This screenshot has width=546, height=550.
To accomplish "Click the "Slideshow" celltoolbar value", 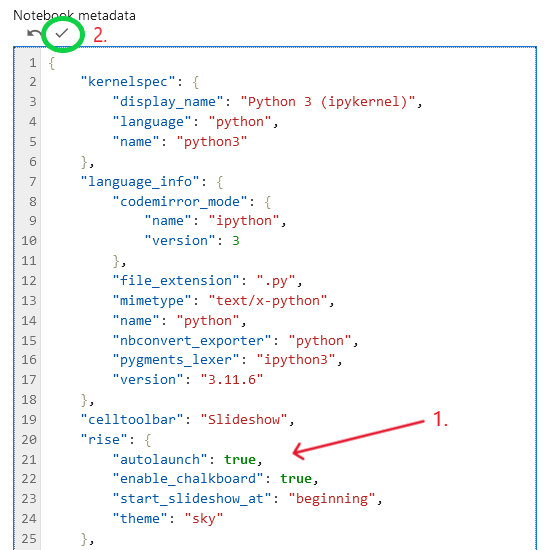I will tap(244, 420).
